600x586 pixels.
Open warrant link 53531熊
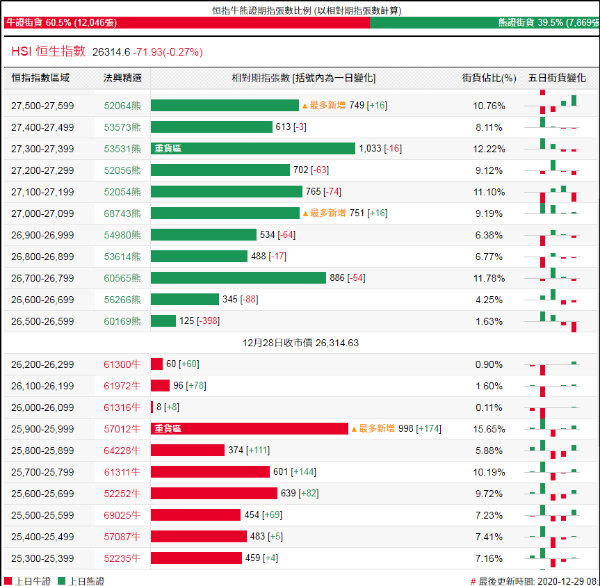point(122,149)
